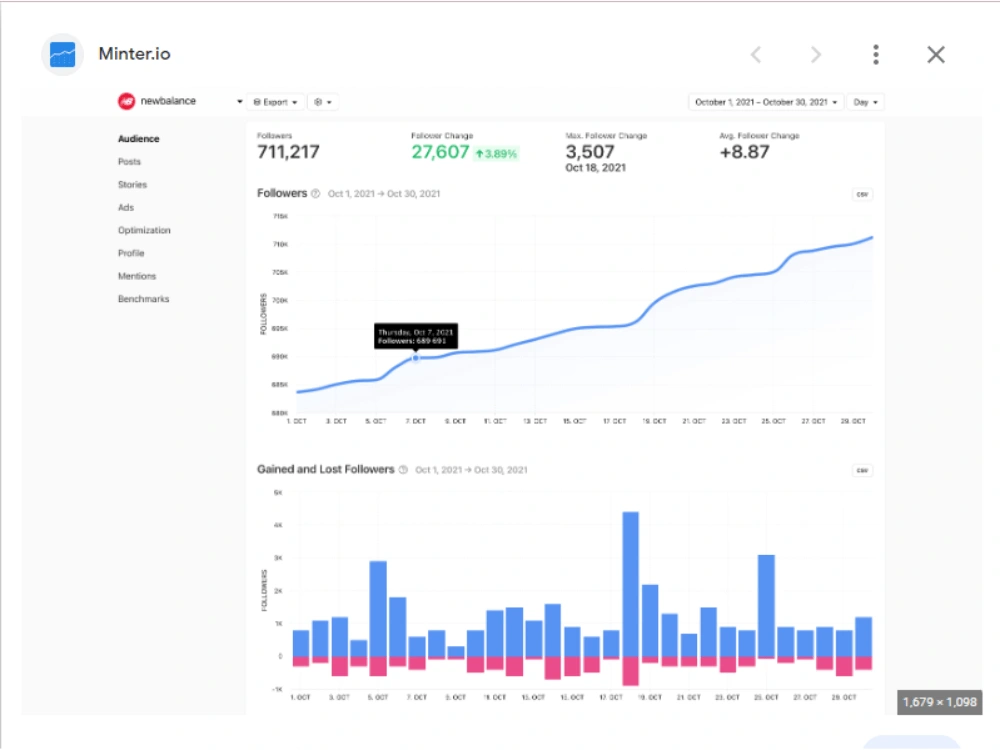Download CSV for Gained and Lost Followers chart
1000x750 pixels.
click(862, 471)
